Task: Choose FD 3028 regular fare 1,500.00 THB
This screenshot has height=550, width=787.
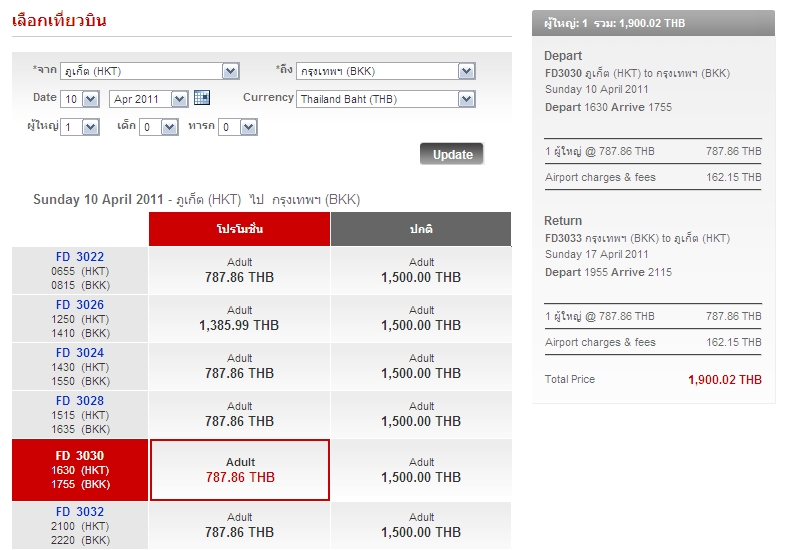Action: (421, 415)
